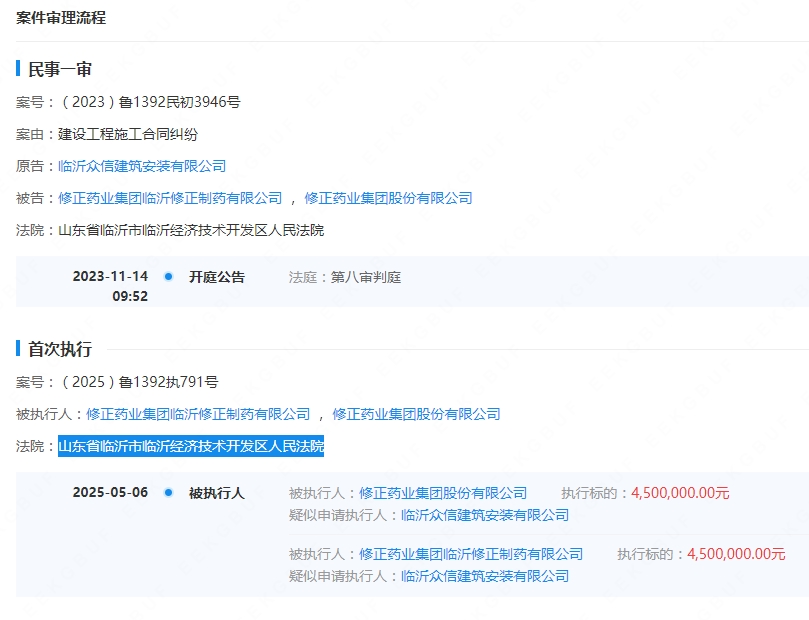Open 修正药业集团股份有限公司 beside 2025-05-06 entry

click(x=443, y=493)
